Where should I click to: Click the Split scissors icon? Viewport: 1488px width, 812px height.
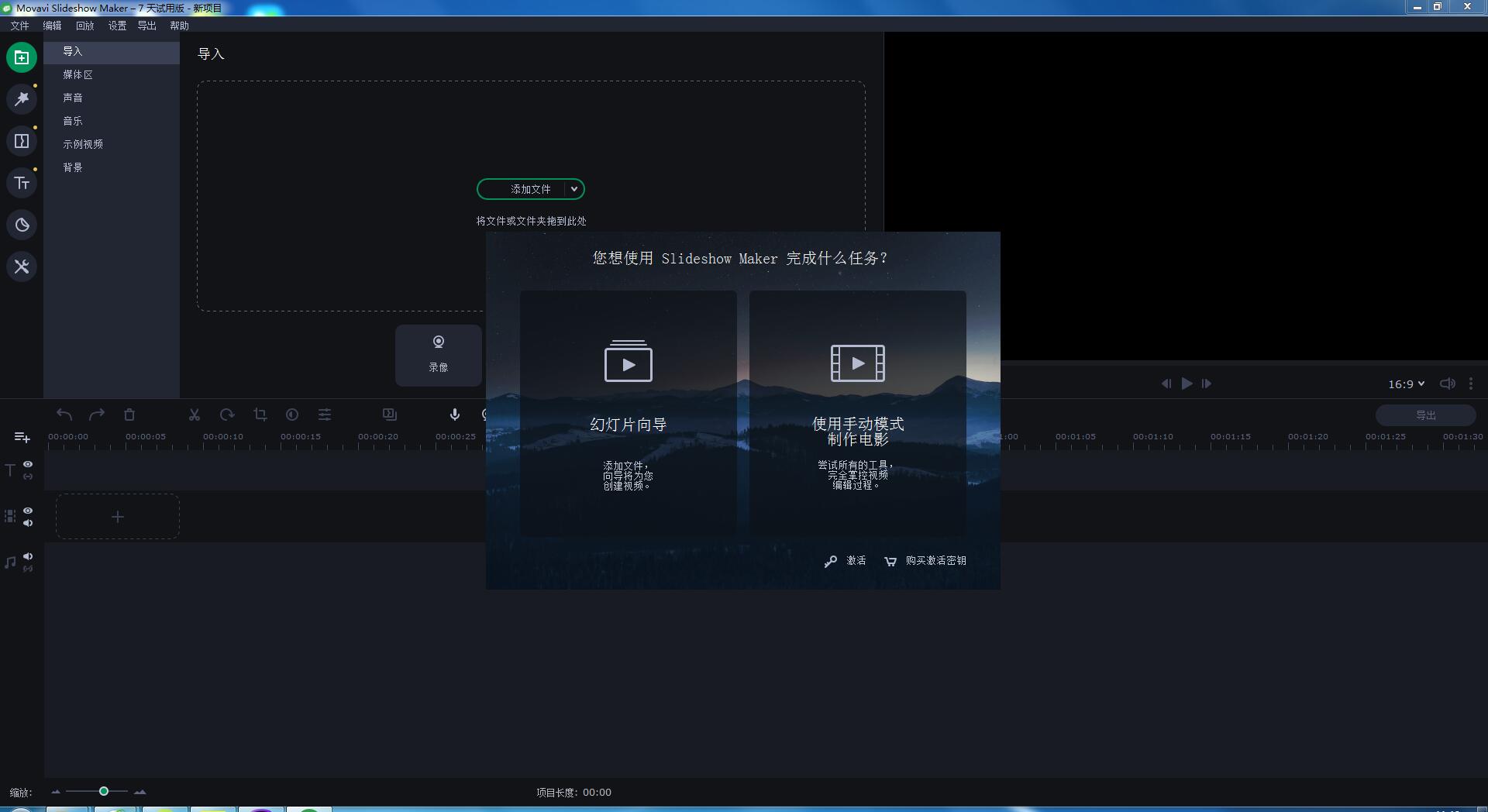tap(195, 415)
